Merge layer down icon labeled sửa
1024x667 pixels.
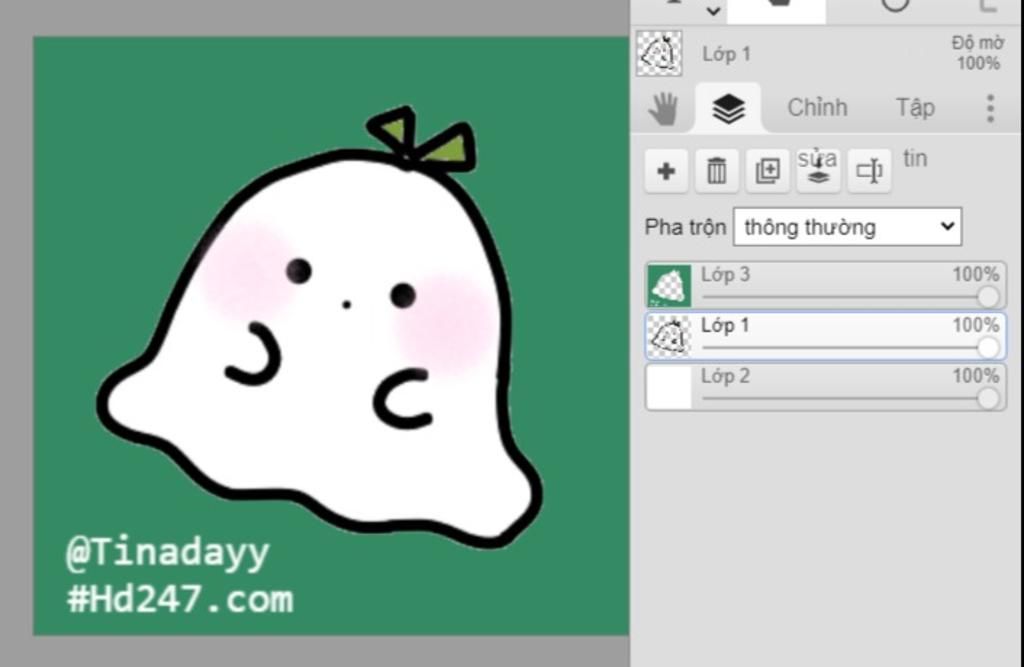click(x=818, y=171)
